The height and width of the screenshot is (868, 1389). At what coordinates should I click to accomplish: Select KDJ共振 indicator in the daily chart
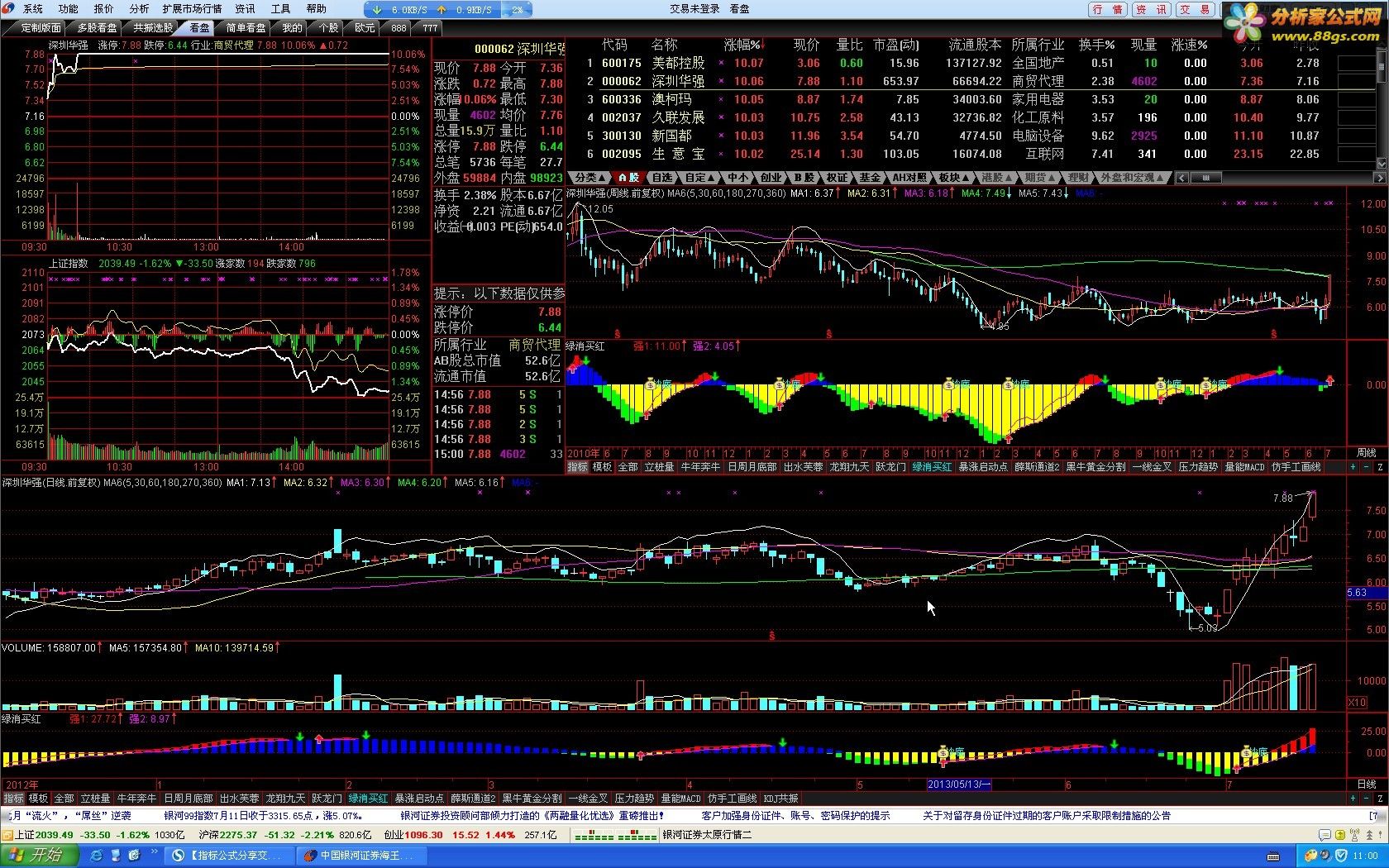click(x=780, y=799)
